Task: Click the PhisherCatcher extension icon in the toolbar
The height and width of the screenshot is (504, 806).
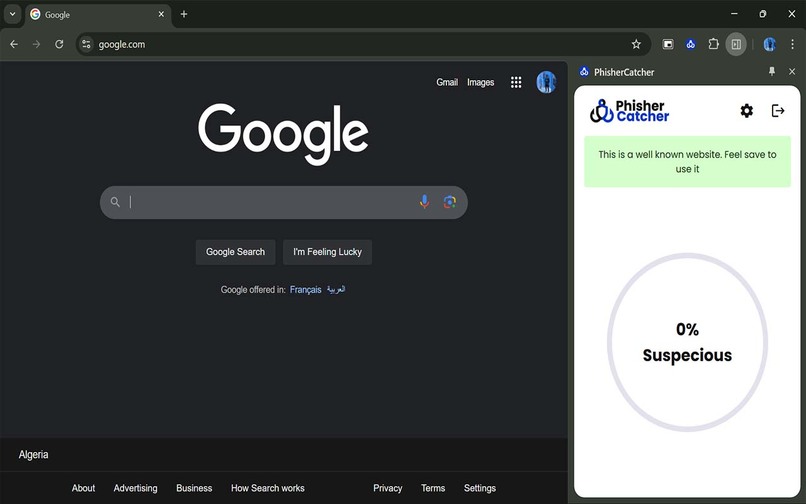Action: (690, 44)
